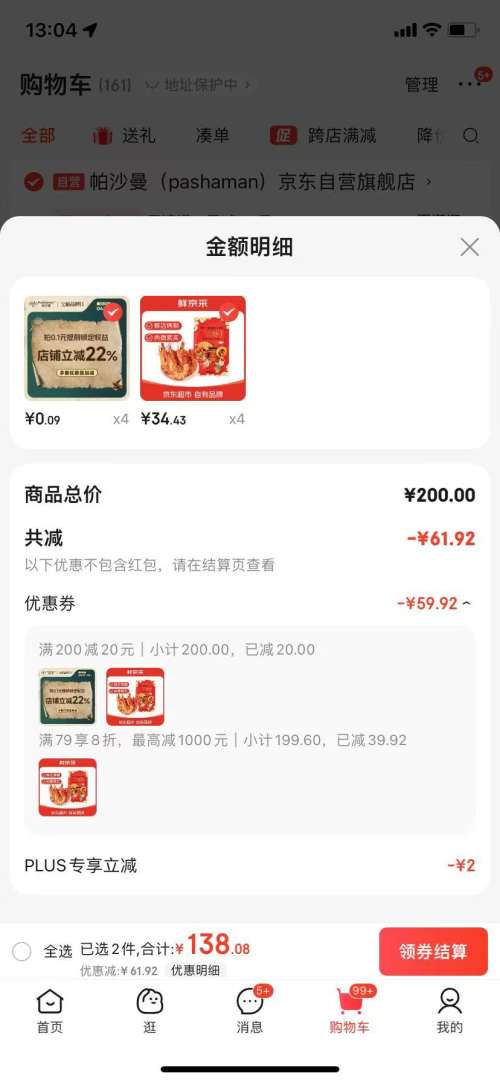Deselect the ¥34.43 shrimp product checkmark
This screenshot has height=1082, width=500.
230,313
